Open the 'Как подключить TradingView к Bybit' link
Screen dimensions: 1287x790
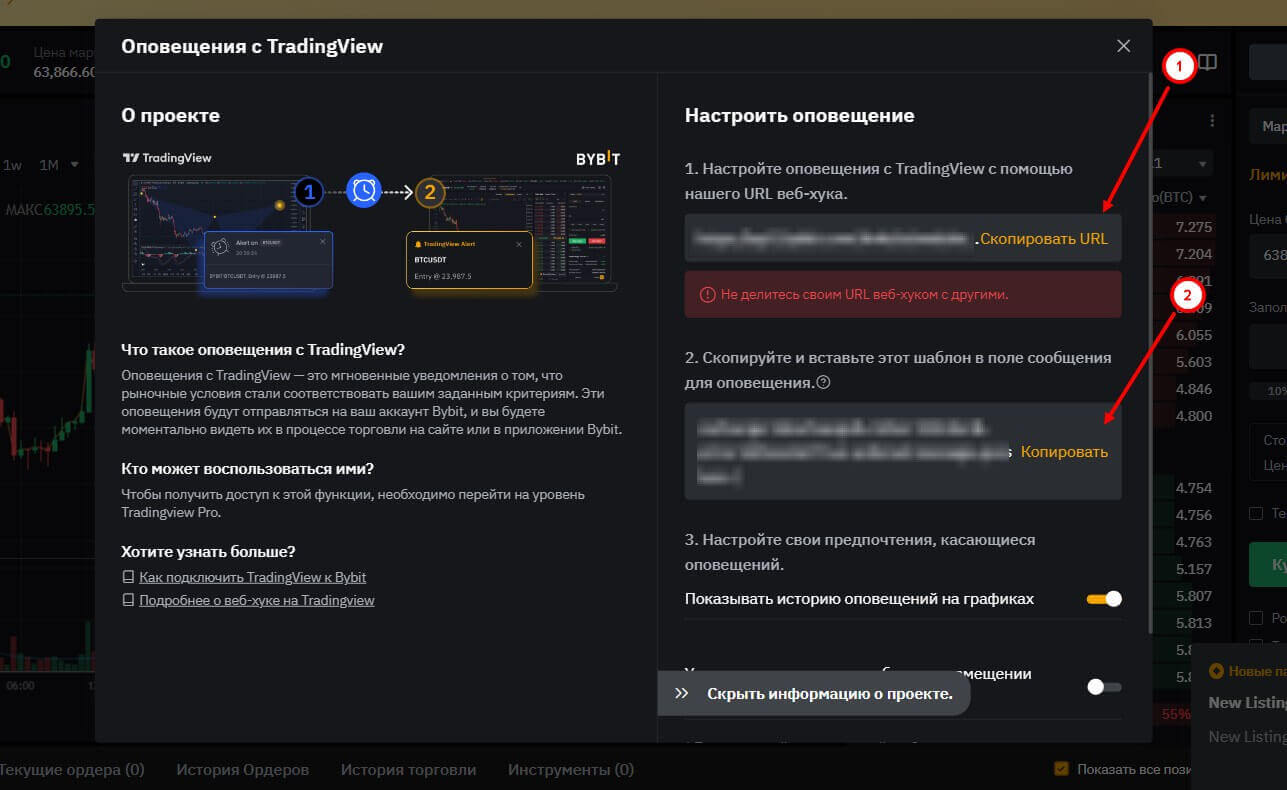(x=252, y=577)
